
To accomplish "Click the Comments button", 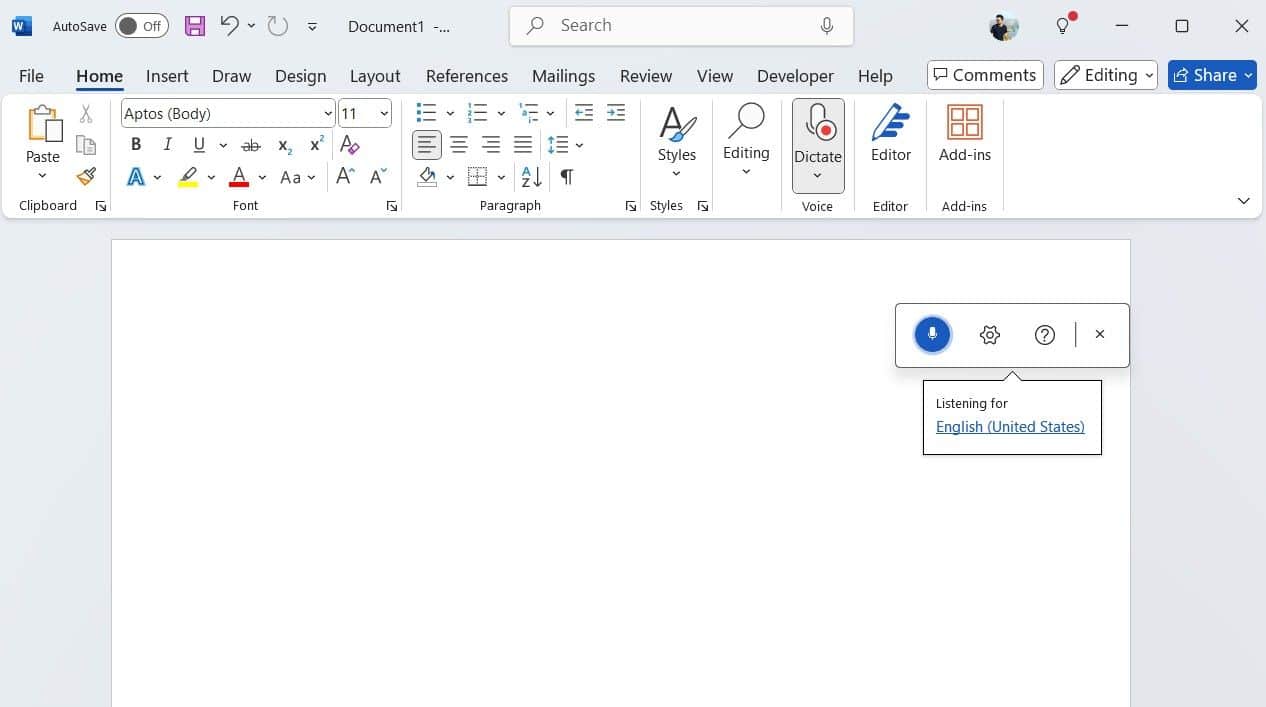I will (984, 74).
